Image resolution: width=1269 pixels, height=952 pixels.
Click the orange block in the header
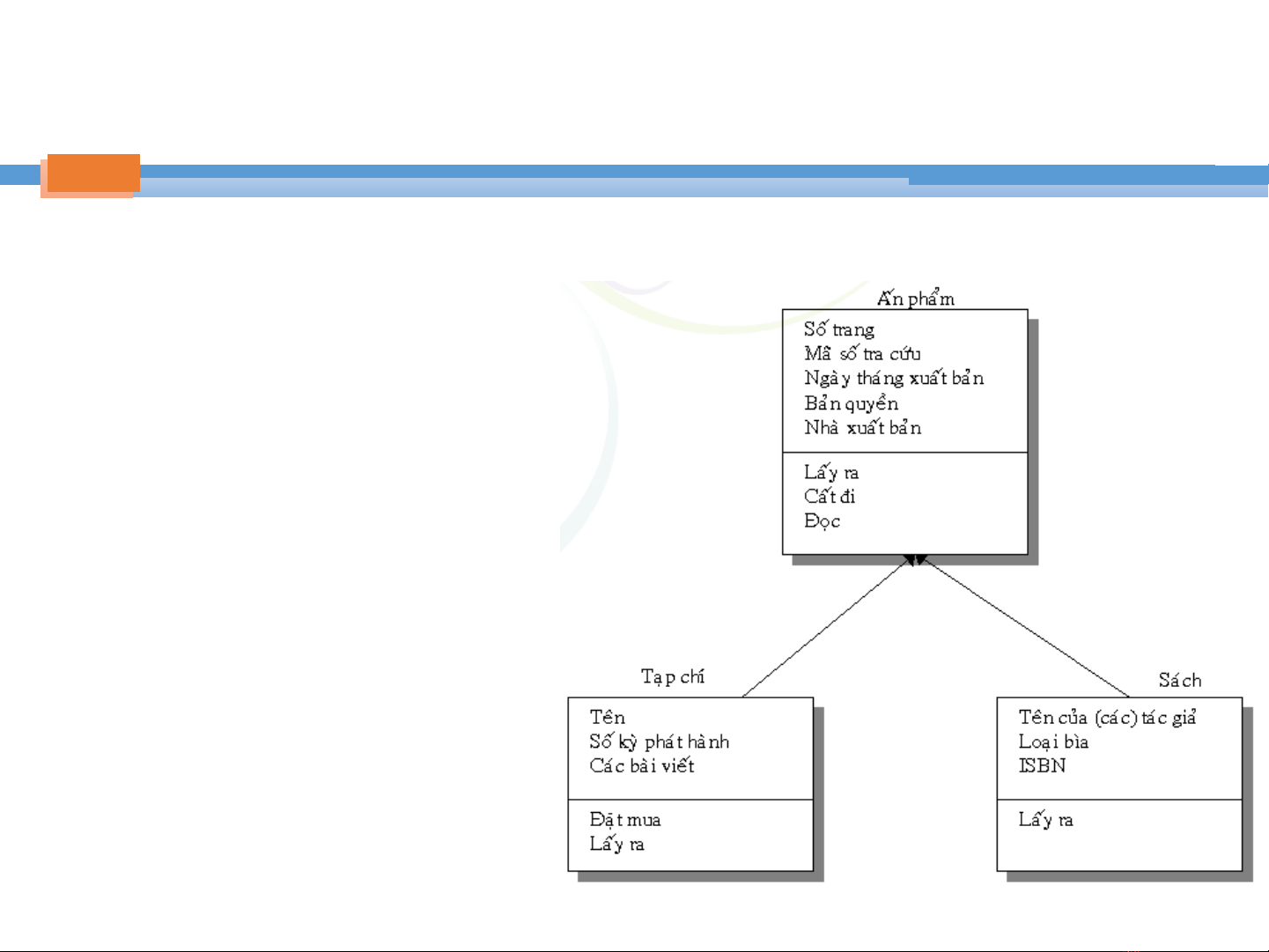92,173
